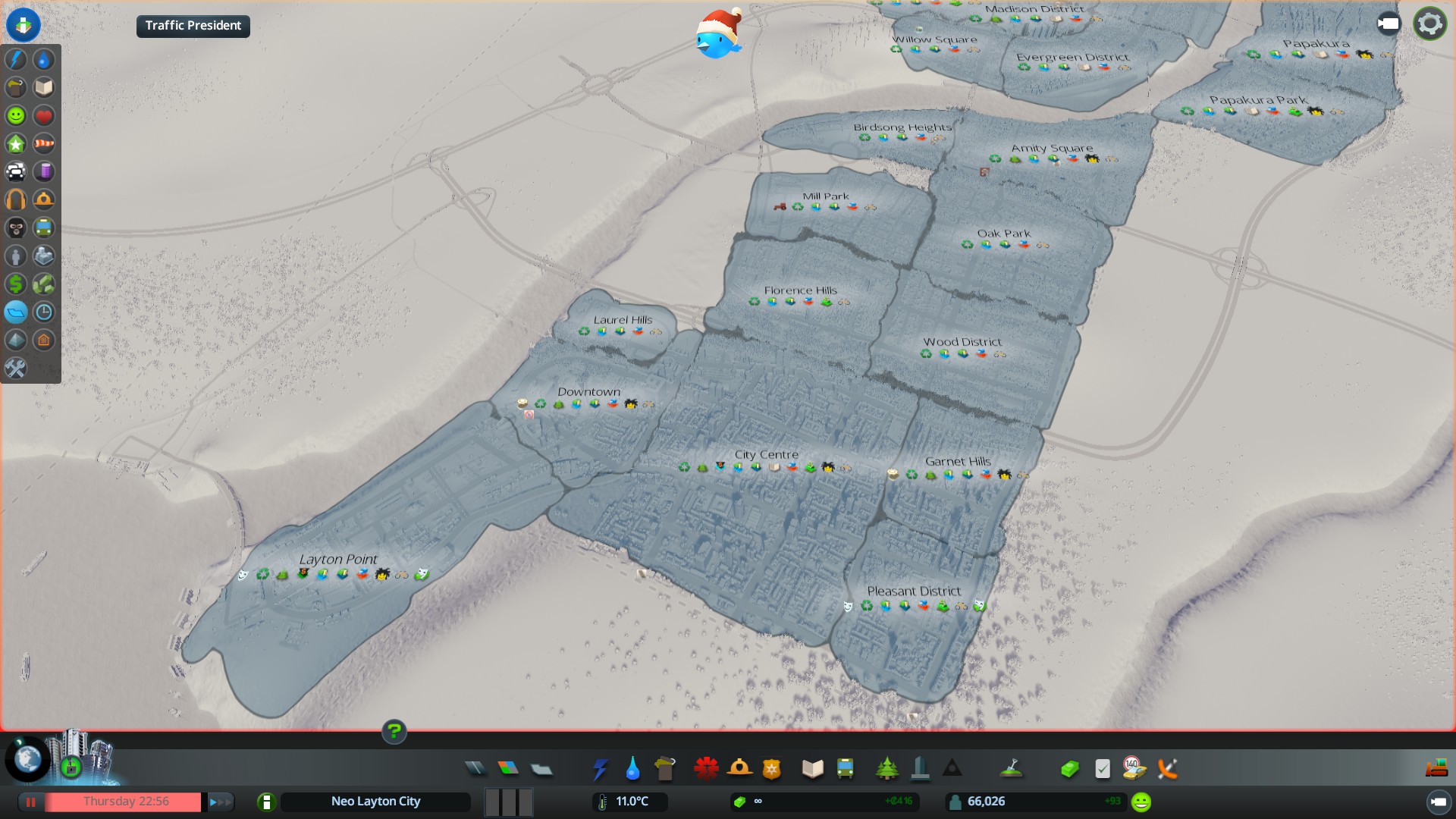The width and height of the screenshot is (1456, 819).
Task: Open the Public transport menu
Action: [845, 769]
